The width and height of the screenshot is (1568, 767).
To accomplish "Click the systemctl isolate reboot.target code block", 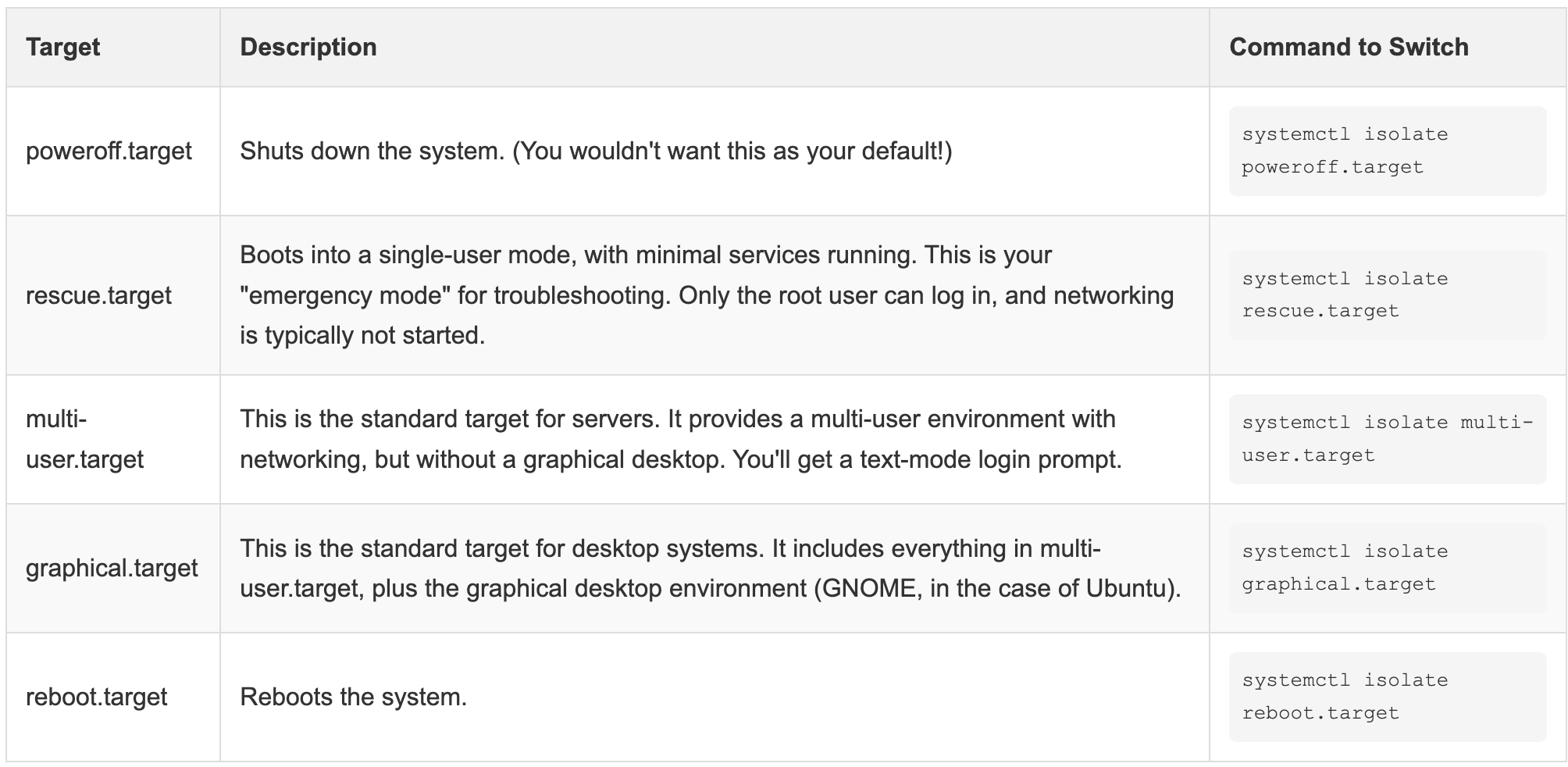I will (1386, 696).
